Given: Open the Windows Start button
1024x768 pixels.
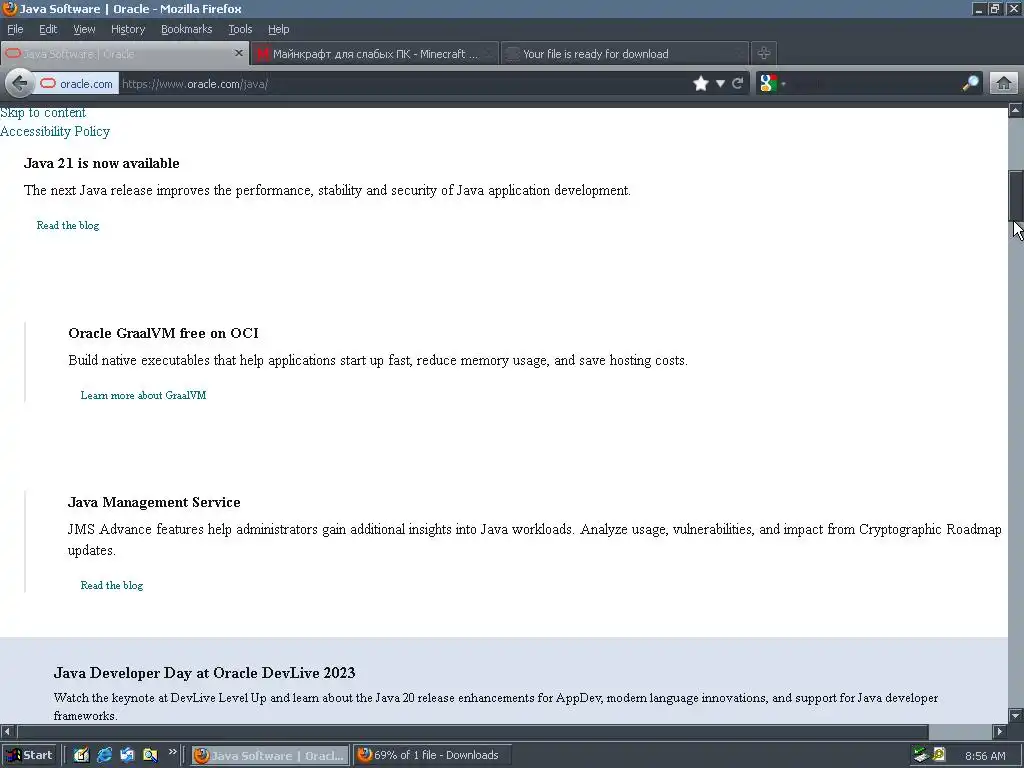Looking at the screenshot, I should click(30, 755).
